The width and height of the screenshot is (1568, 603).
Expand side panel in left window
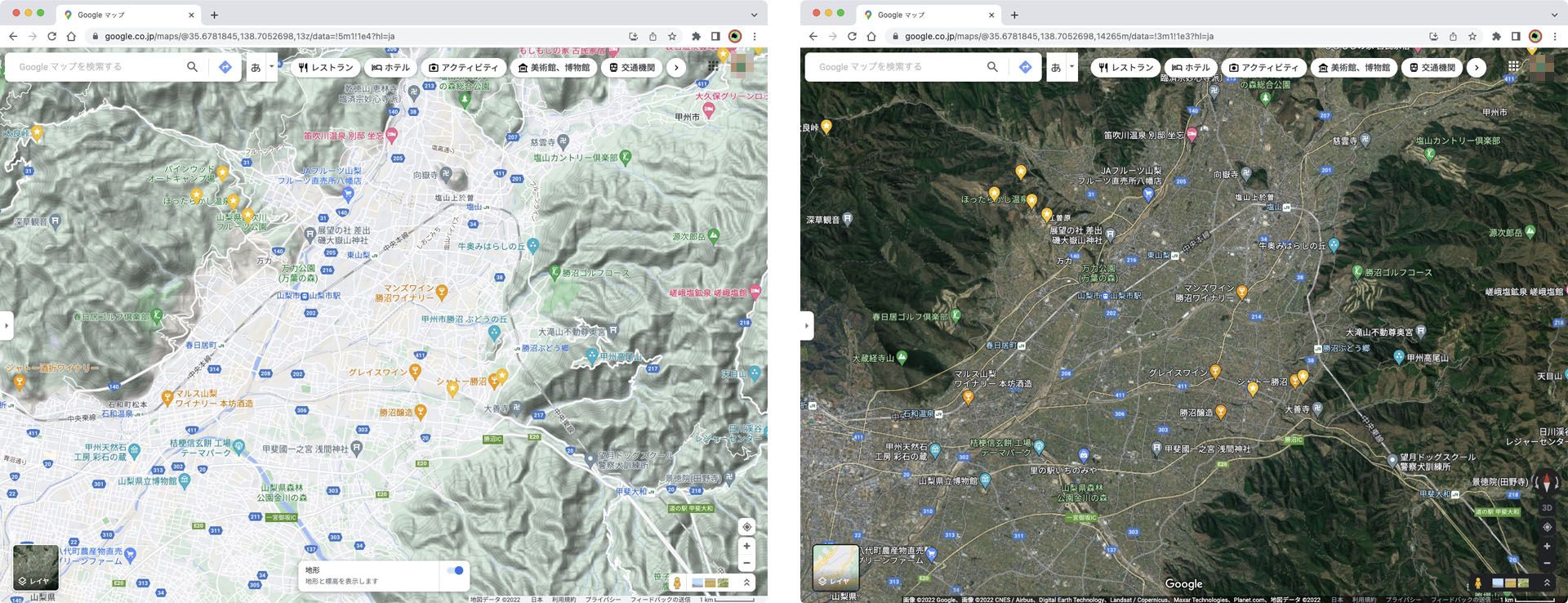7,325
